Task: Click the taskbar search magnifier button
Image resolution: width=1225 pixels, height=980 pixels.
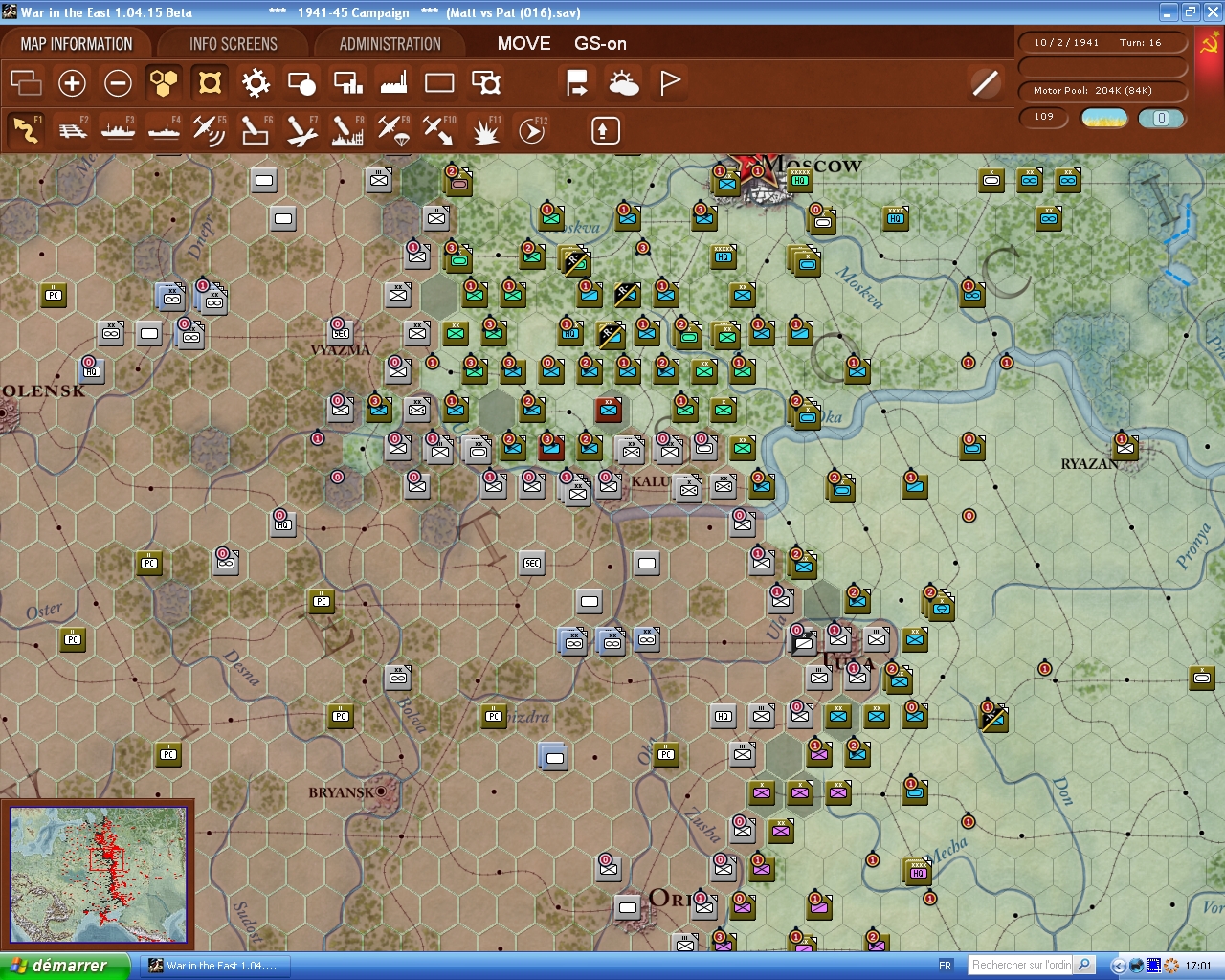Action: (1083, 965)
